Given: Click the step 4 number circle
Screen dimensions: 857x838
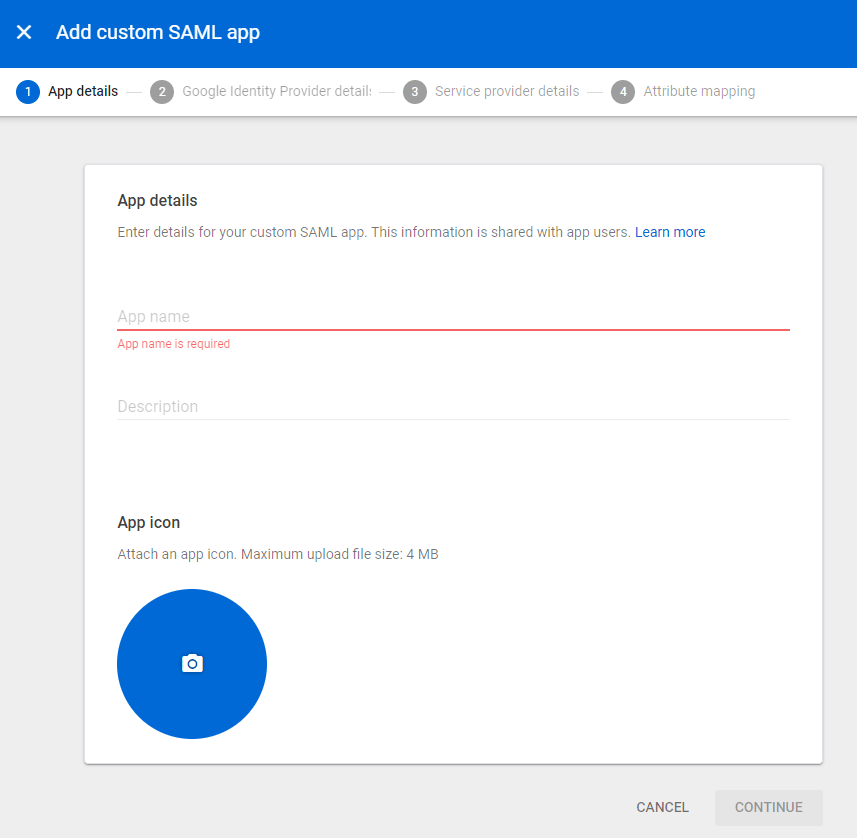Looking at the screenshot, I should coord(623,92).
